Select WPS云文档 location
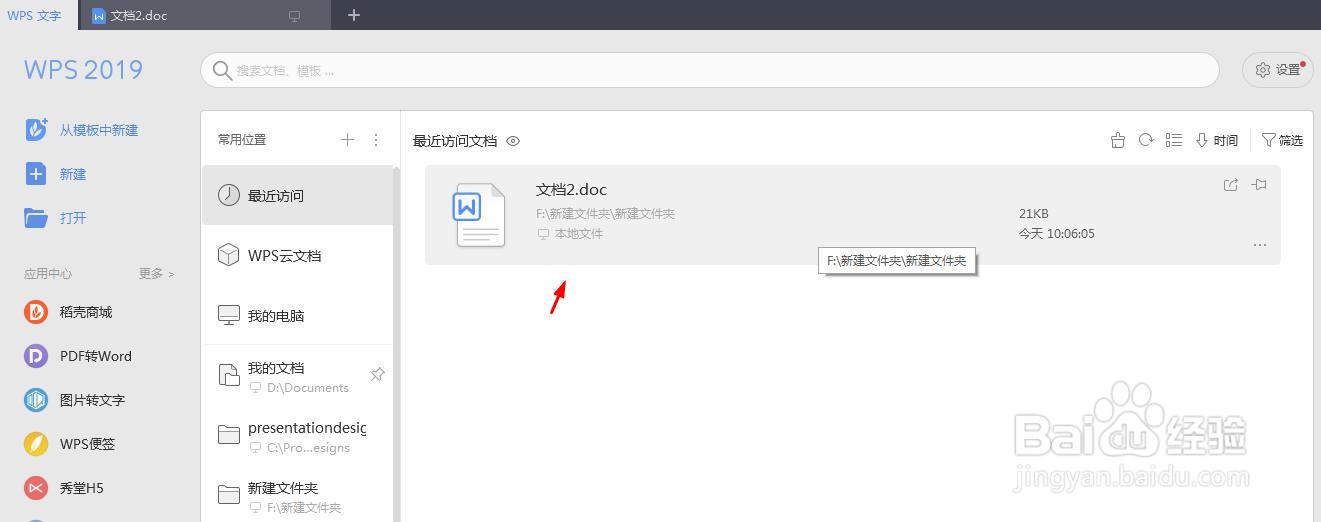Viewport: 1321px width, 522px height. pyautogui.click(x=298, y=255)
